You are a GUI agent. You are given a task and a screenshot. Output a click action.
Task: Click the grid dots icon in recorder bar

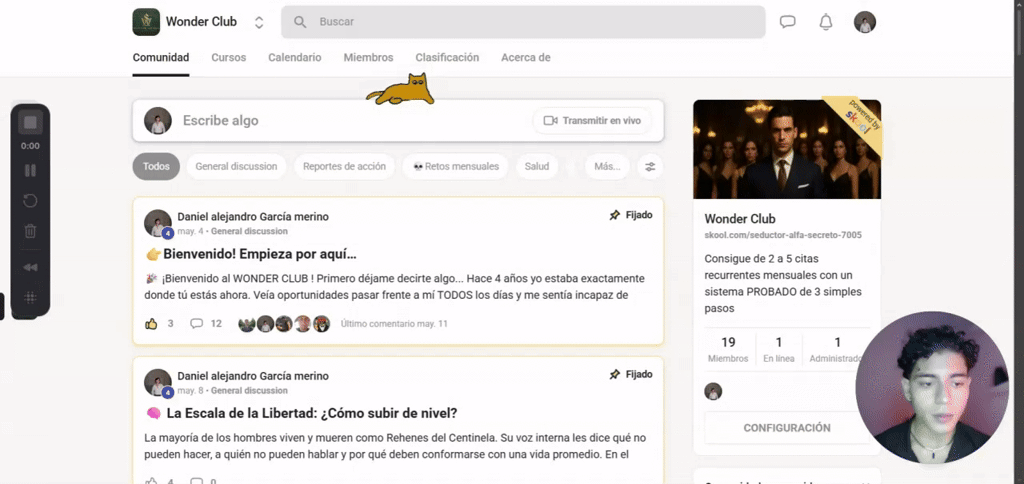pos(30,298)
